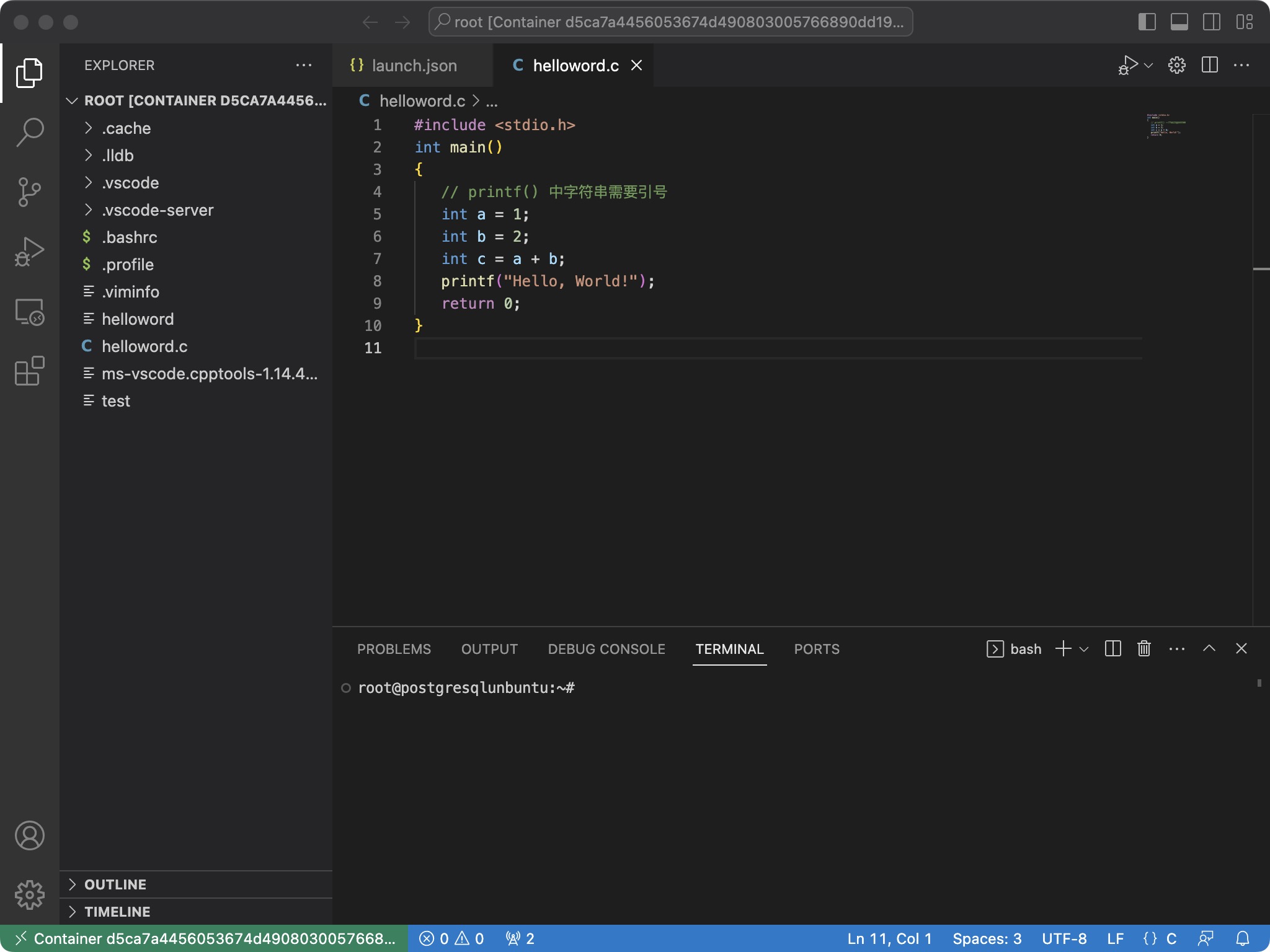Open the notifications bell in status bar
Screen dimensions: 1270x952
pyautogui.click(x=1242, y=938)
